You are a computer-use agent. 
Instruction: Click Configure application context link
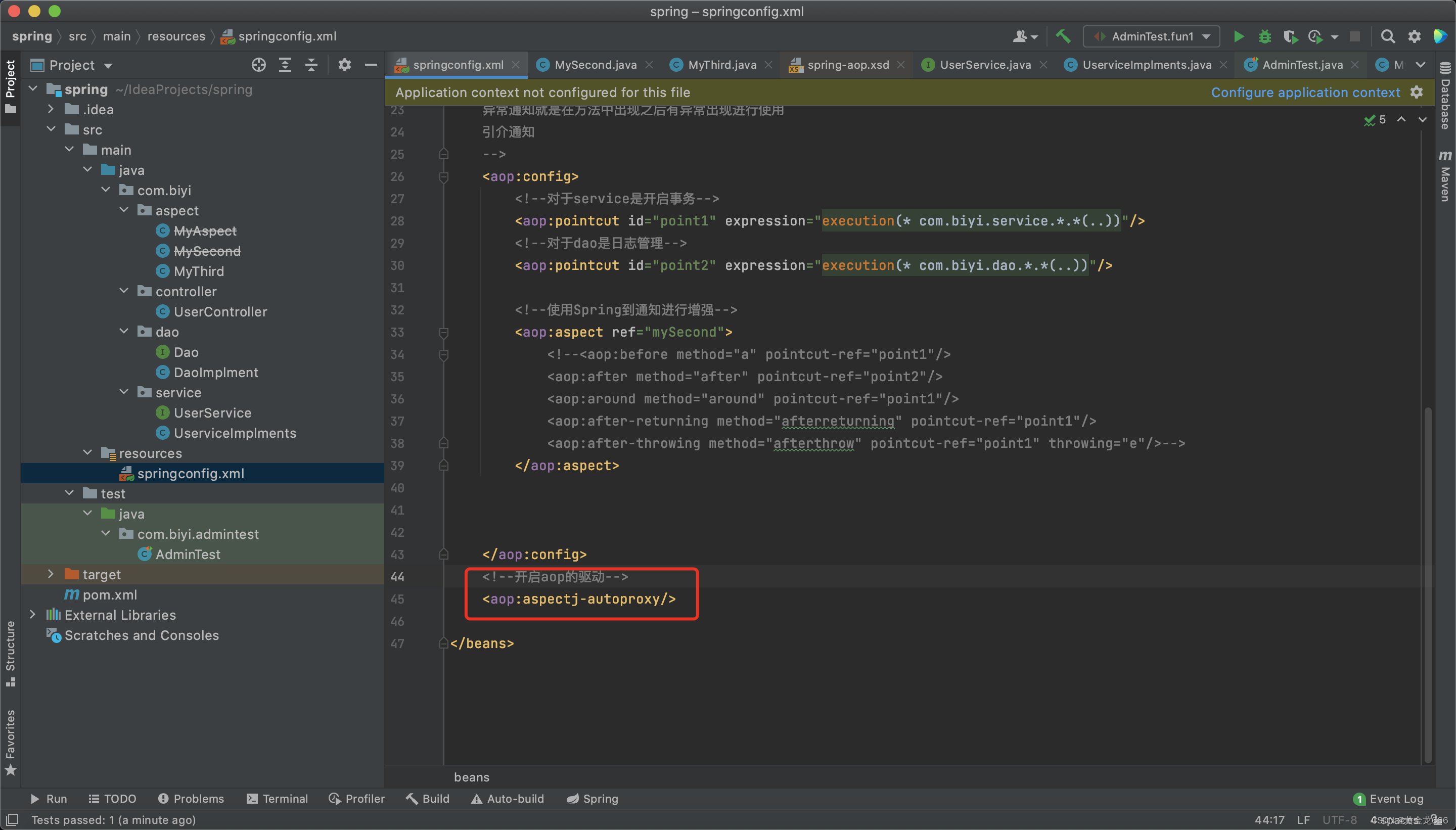point(1305,93)
